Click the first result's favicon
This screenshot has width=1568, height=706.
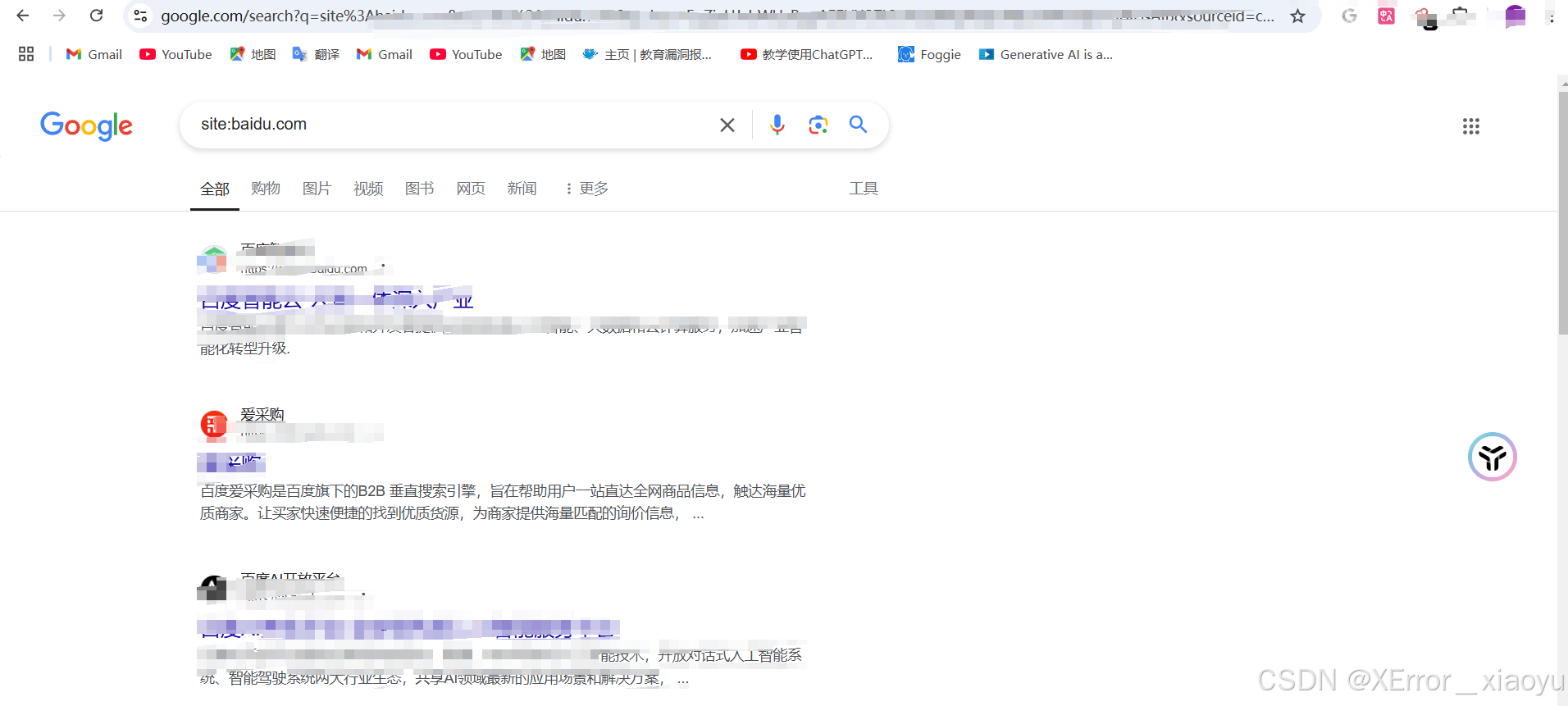tap(213, 259)
